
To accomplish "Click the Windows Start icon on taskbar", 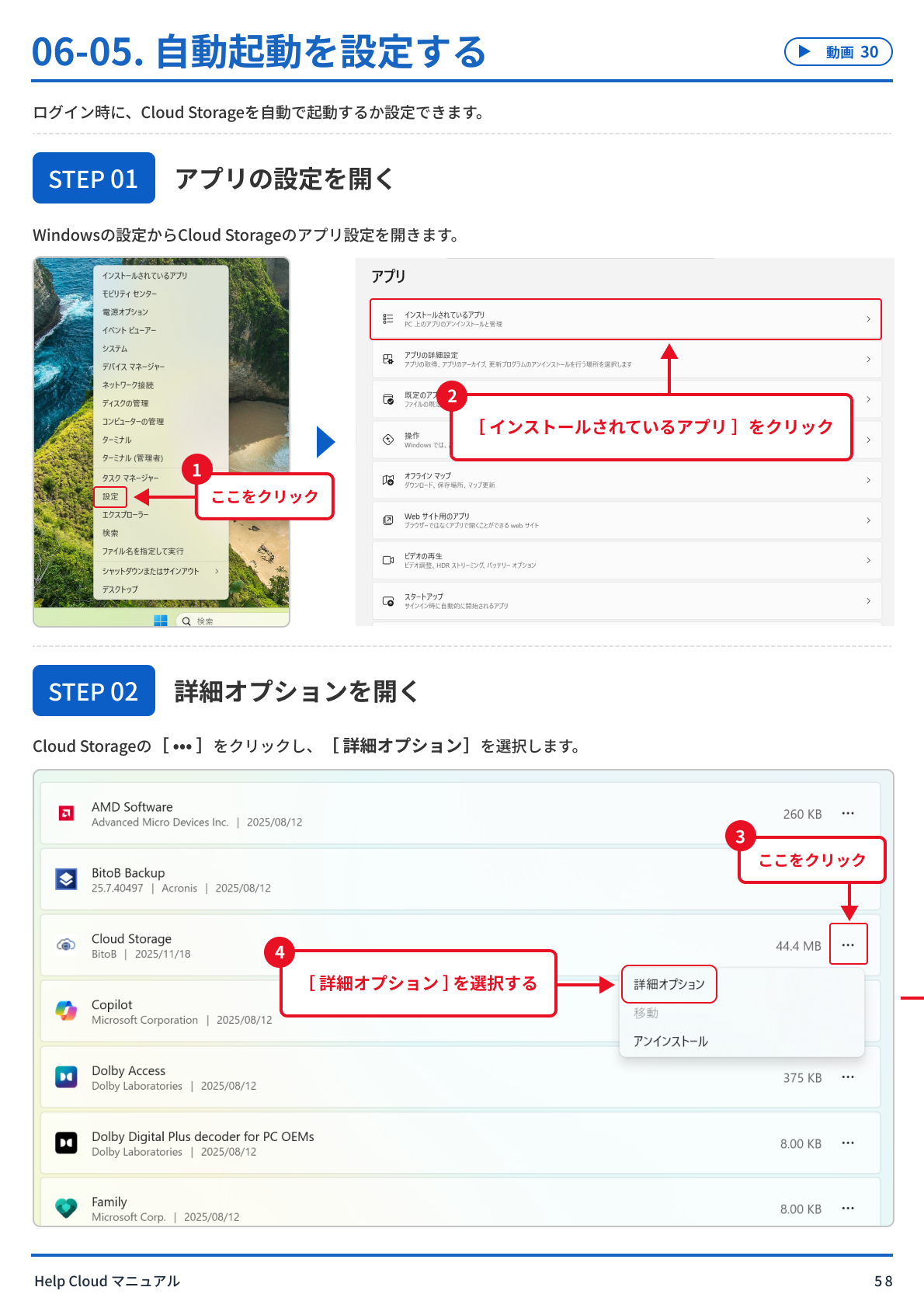I will tap(161, 620).
